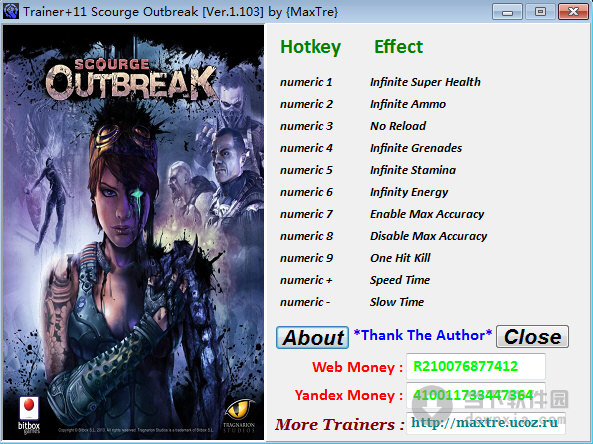Click the trainer app icon in title bar
The image size is (593, 444).
[x=11, y=11]
